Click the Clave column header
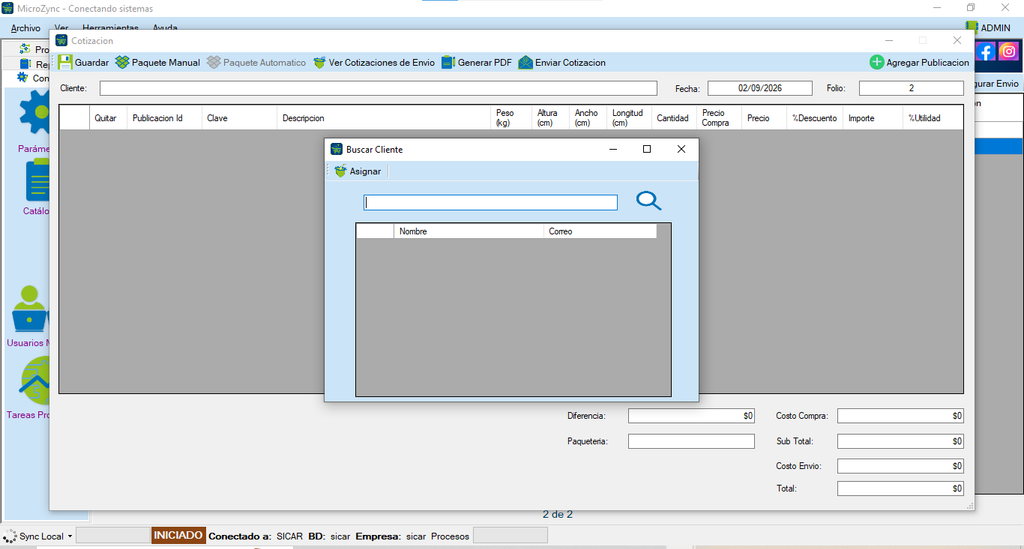Screen dimensions: 1024x549 [x=239, y=118]
